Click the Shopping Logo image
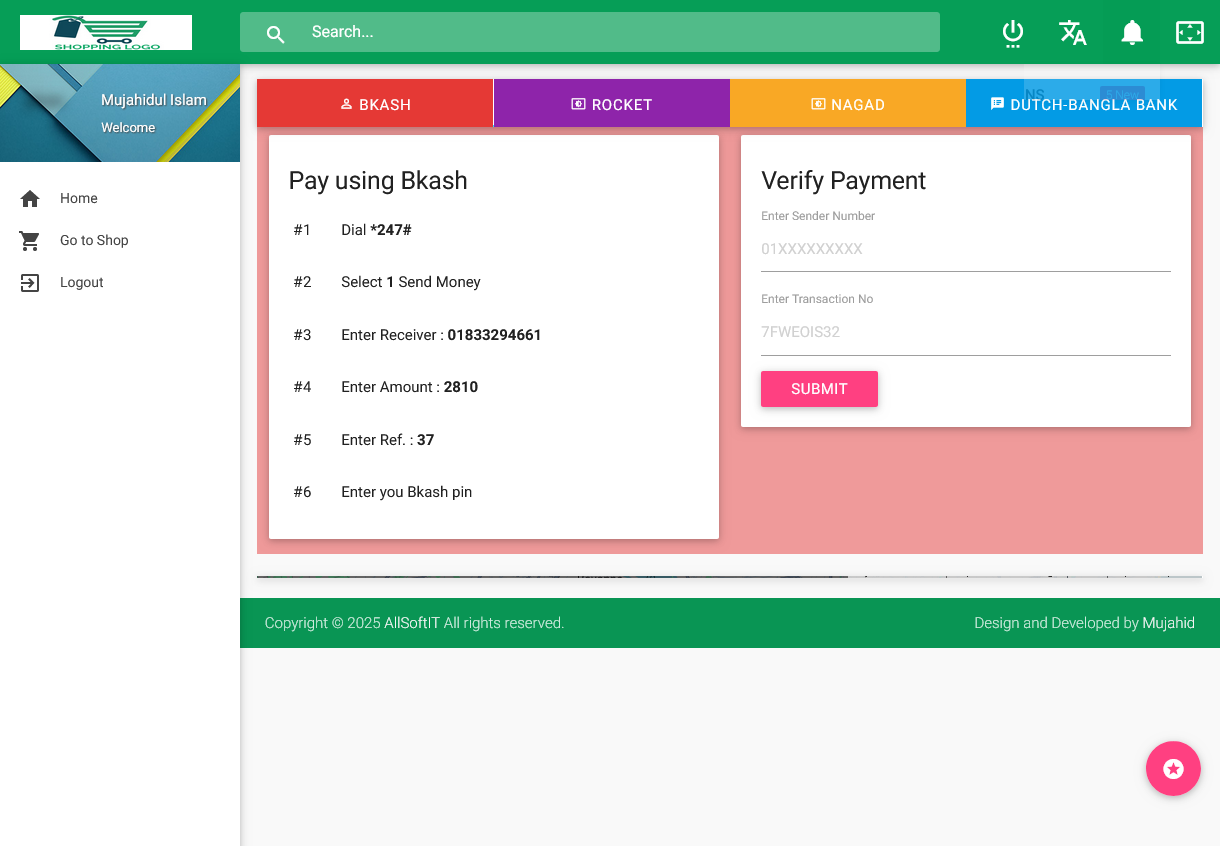 click(106, 32)
